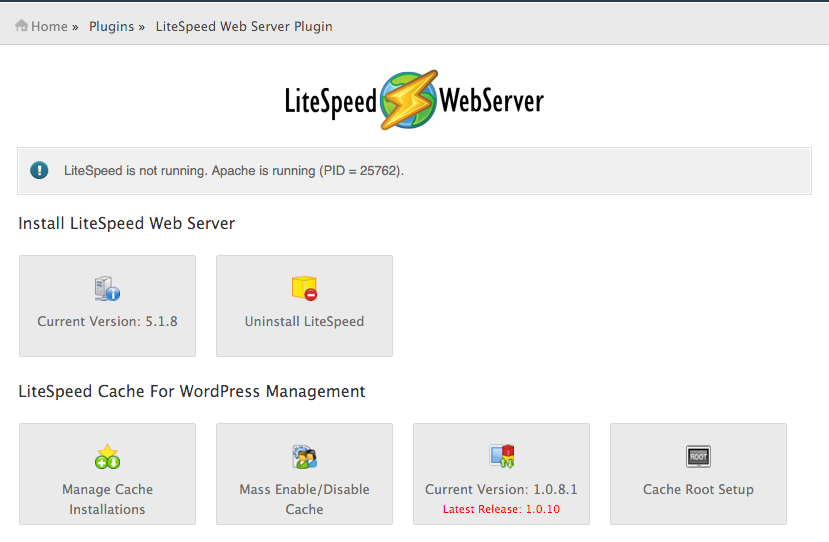Click the yellow box Uninstall icon
Viewport: 829px width, 542px height.
pyautogui.click(x=304, y=288)
